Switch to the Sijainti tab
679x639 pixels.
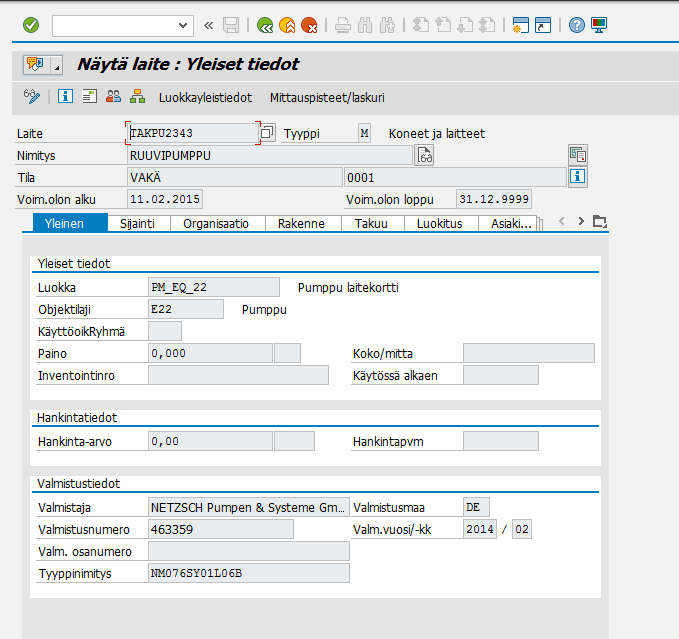137,223
